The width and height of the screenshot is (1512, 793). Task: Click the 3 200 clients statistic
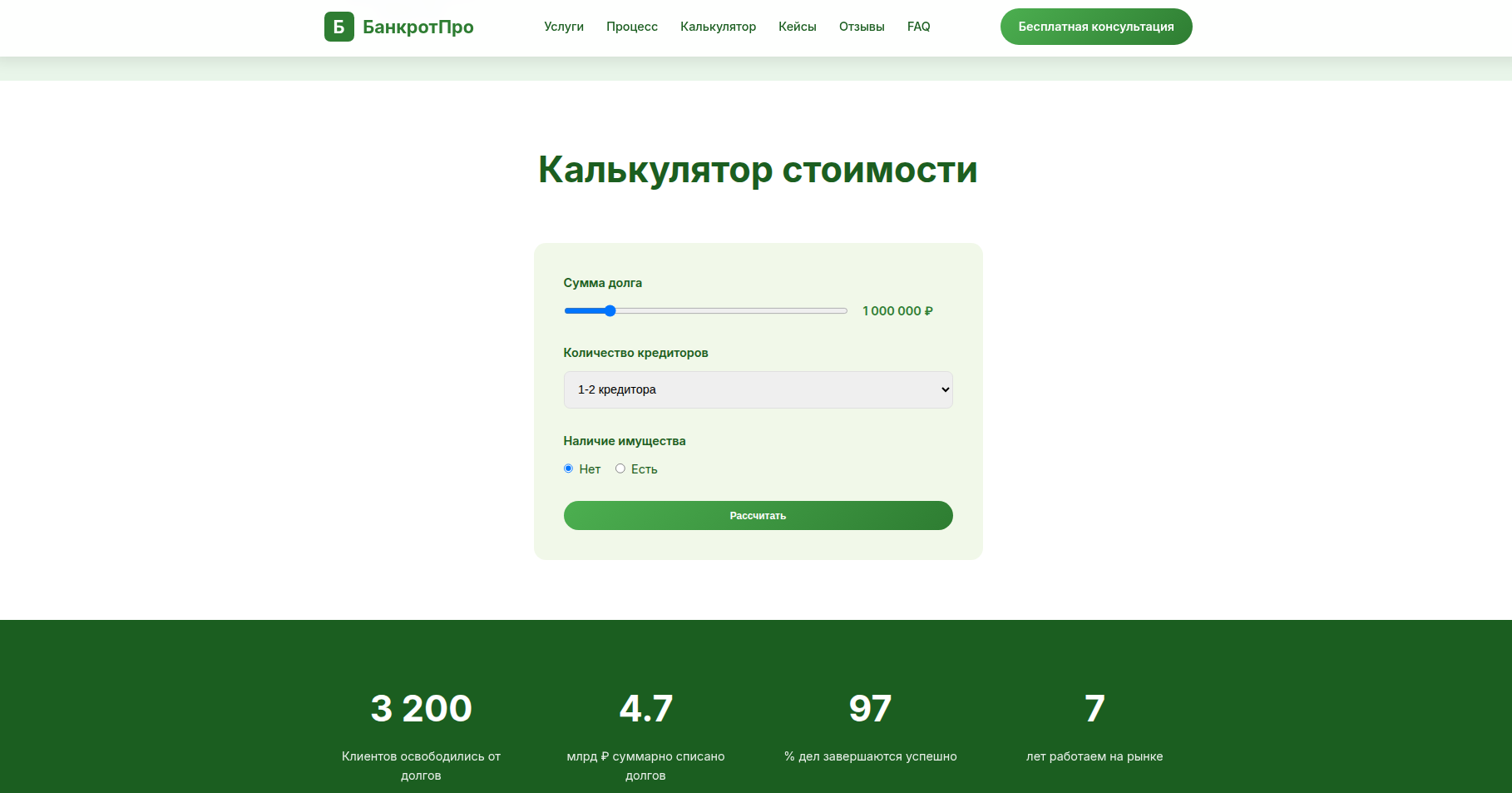pyautogui.click(x=421, y=708)
